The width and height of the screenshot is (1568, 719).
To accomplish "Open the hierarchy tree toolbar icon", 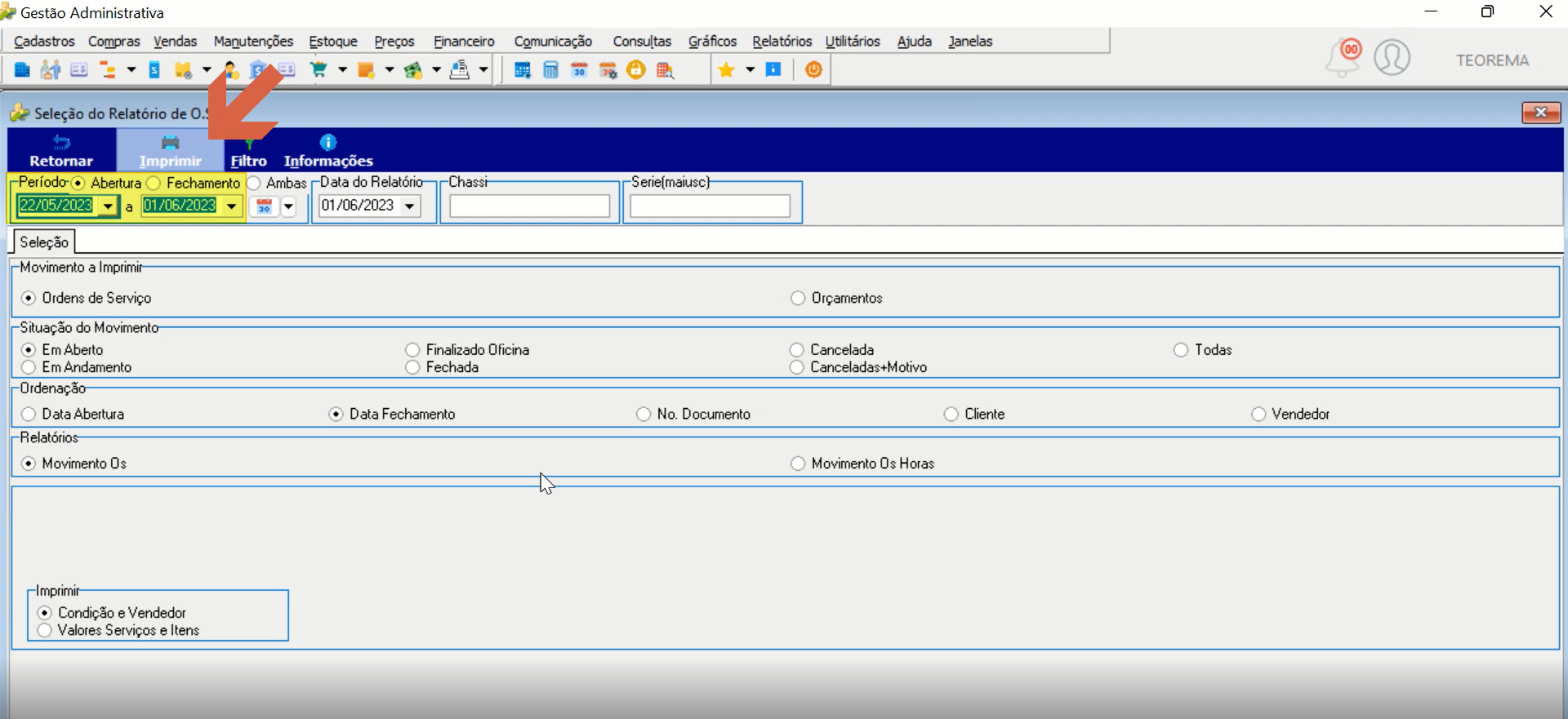I will [107, 70].
